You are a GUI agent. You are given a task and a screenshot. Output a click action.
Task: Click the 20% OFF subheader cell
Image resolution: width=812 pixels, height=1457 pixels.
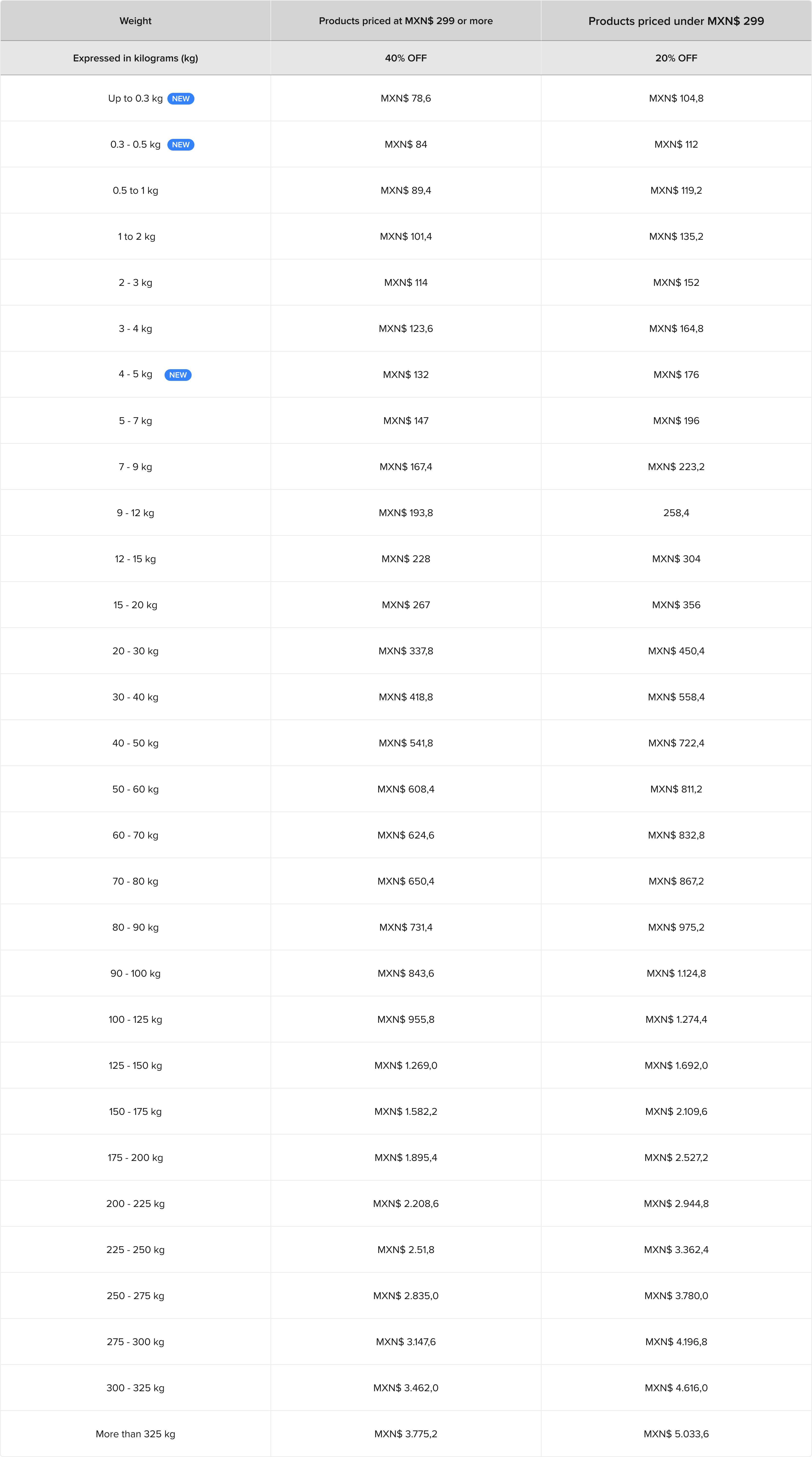pos(676,58)
